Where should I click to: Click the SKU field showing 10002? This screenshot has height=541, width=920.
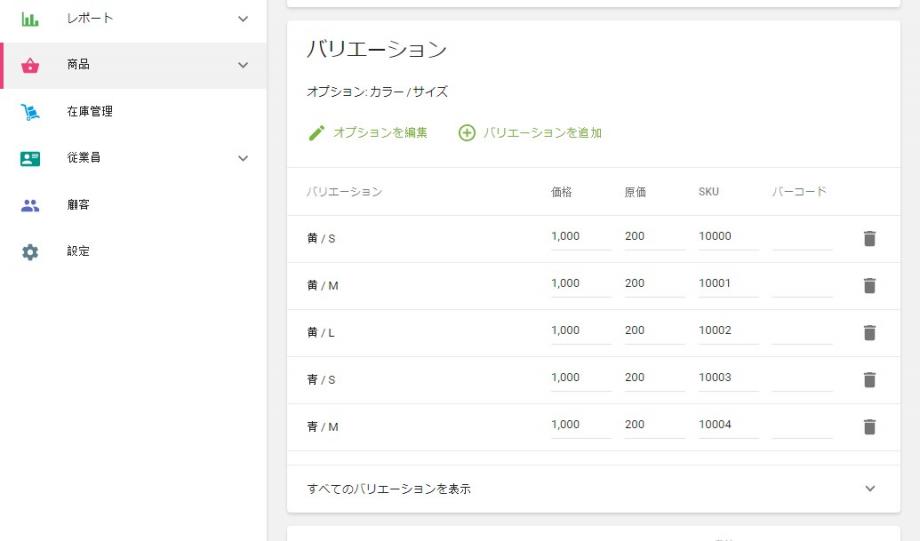click(x=727, y=331)
